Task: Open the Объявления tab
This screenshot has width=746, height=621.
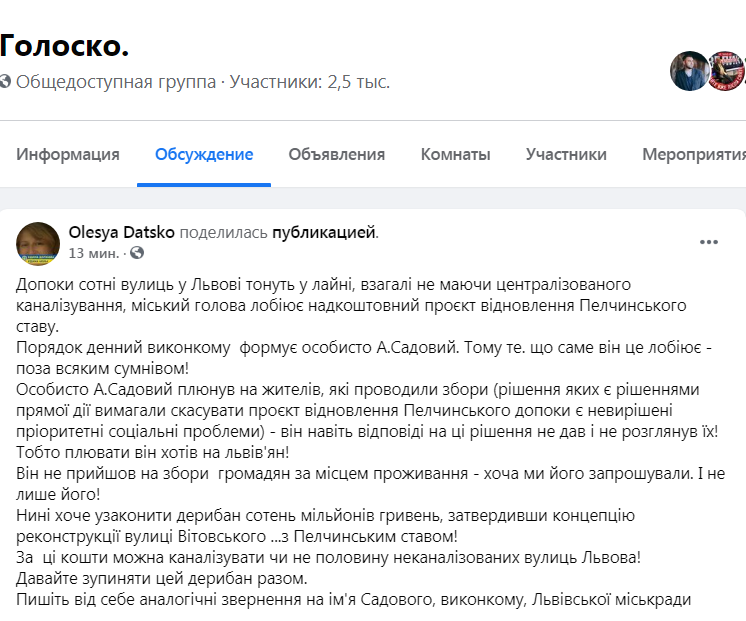Action: (x=336, y=154)
